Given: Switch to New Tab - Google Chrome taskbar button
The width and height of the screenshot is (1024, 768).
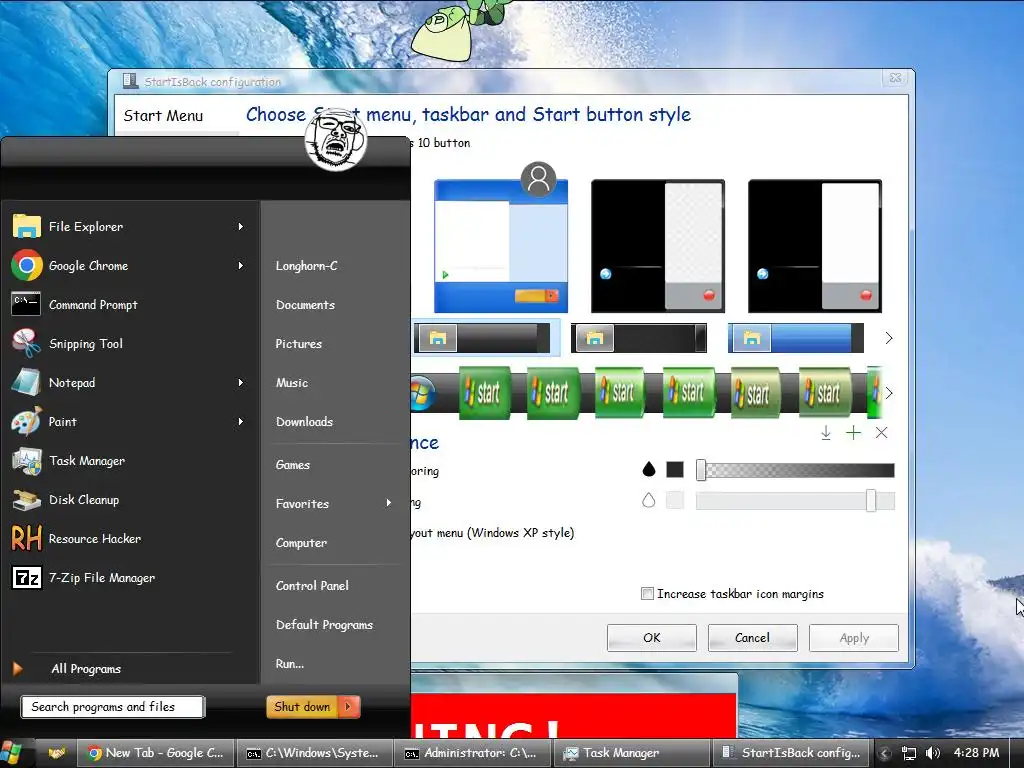Looking at the screenshot, I should (155, 753).
